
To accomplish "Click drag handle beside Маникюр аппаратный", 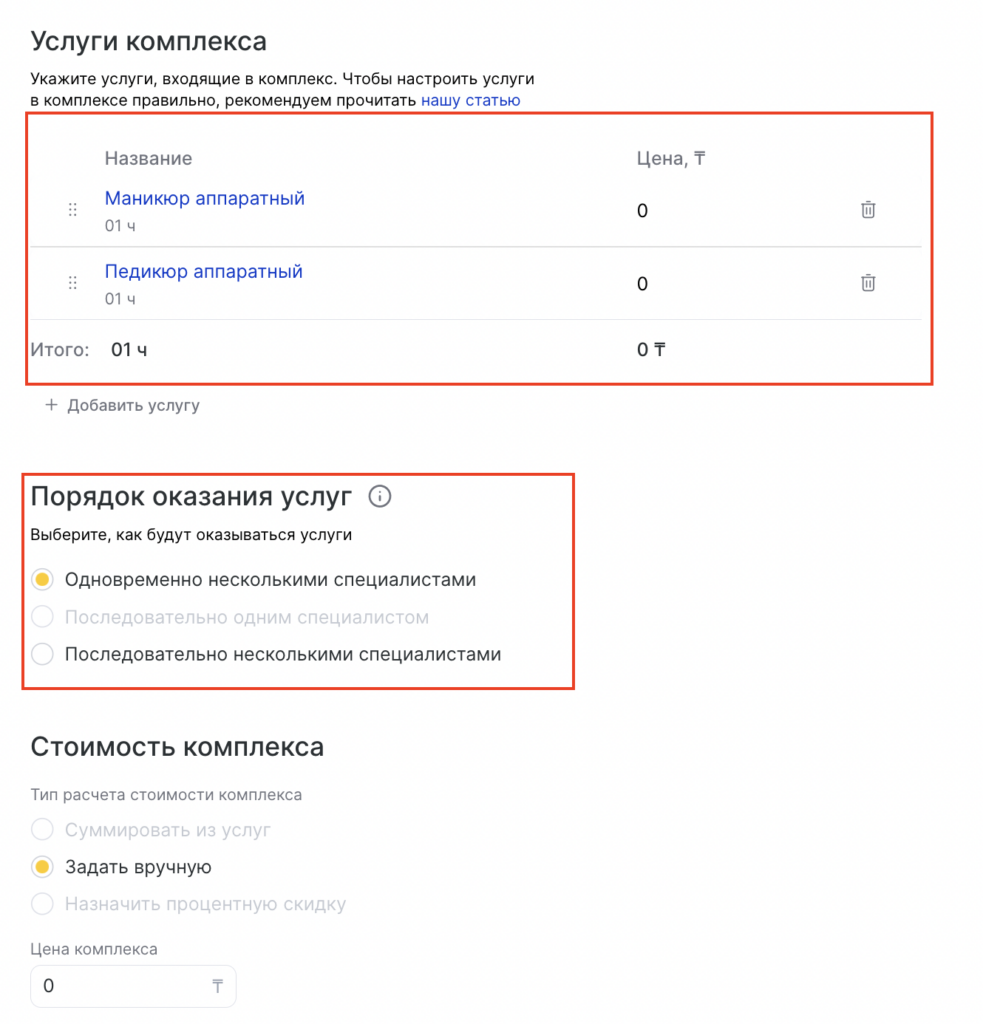I will [72, 210].
